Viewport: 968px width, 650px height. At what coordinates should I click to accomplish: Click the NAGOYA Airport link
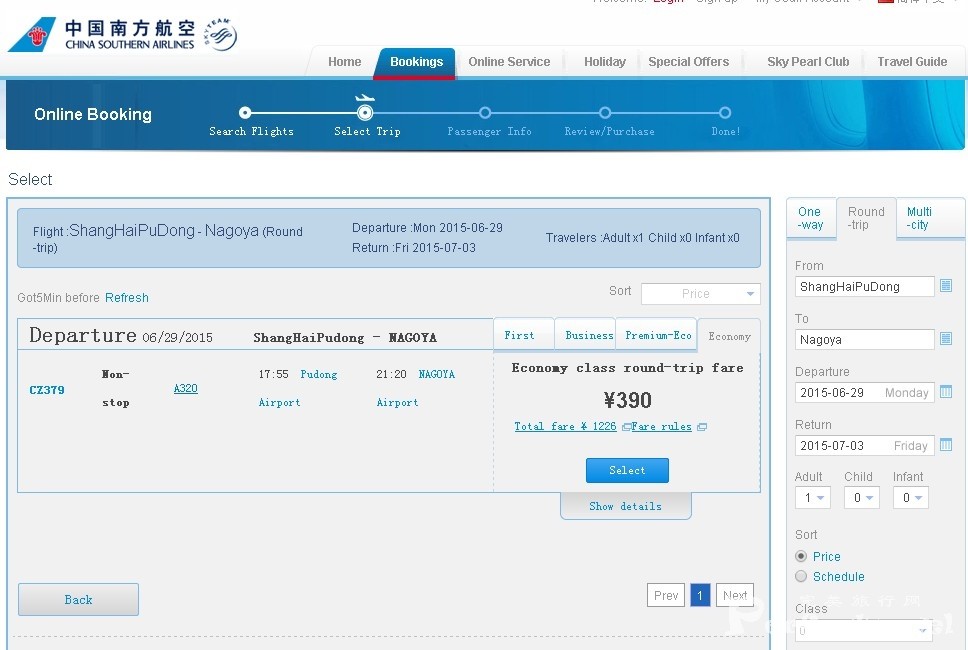coord(415,388)
